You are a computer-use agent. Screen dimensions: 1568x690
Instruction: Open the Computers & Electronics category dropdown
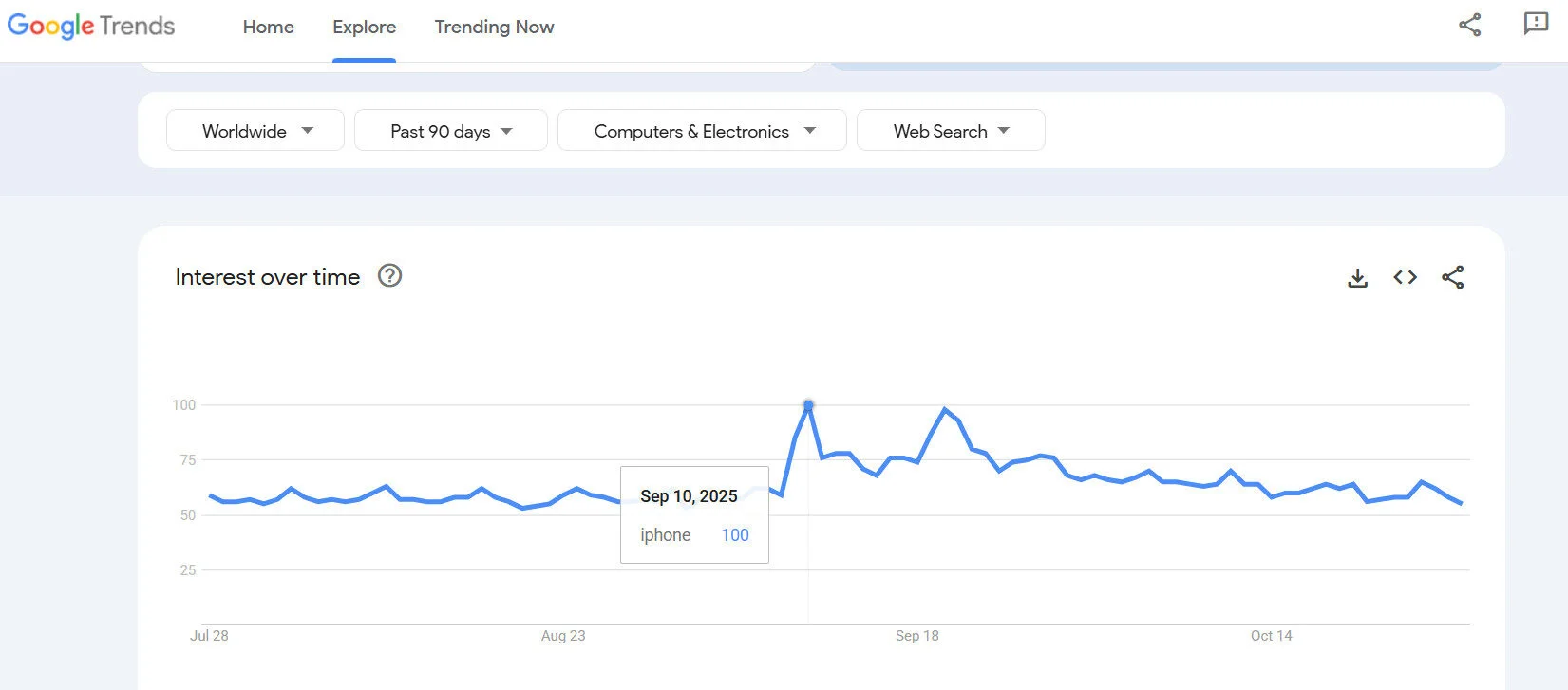pyautogui.click(x=702, y=130)
